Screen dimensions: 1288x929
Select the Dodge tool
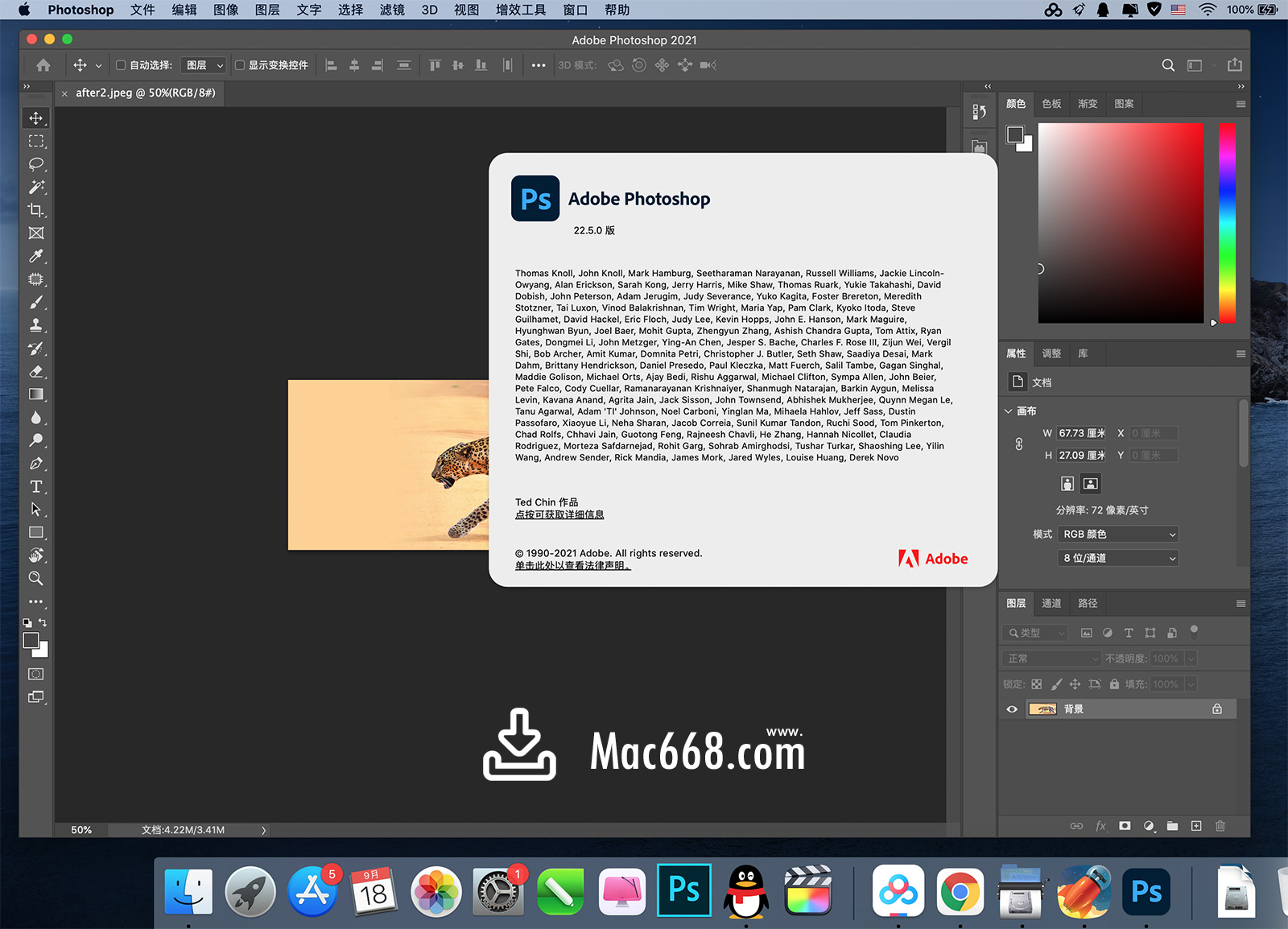(36, 440)
